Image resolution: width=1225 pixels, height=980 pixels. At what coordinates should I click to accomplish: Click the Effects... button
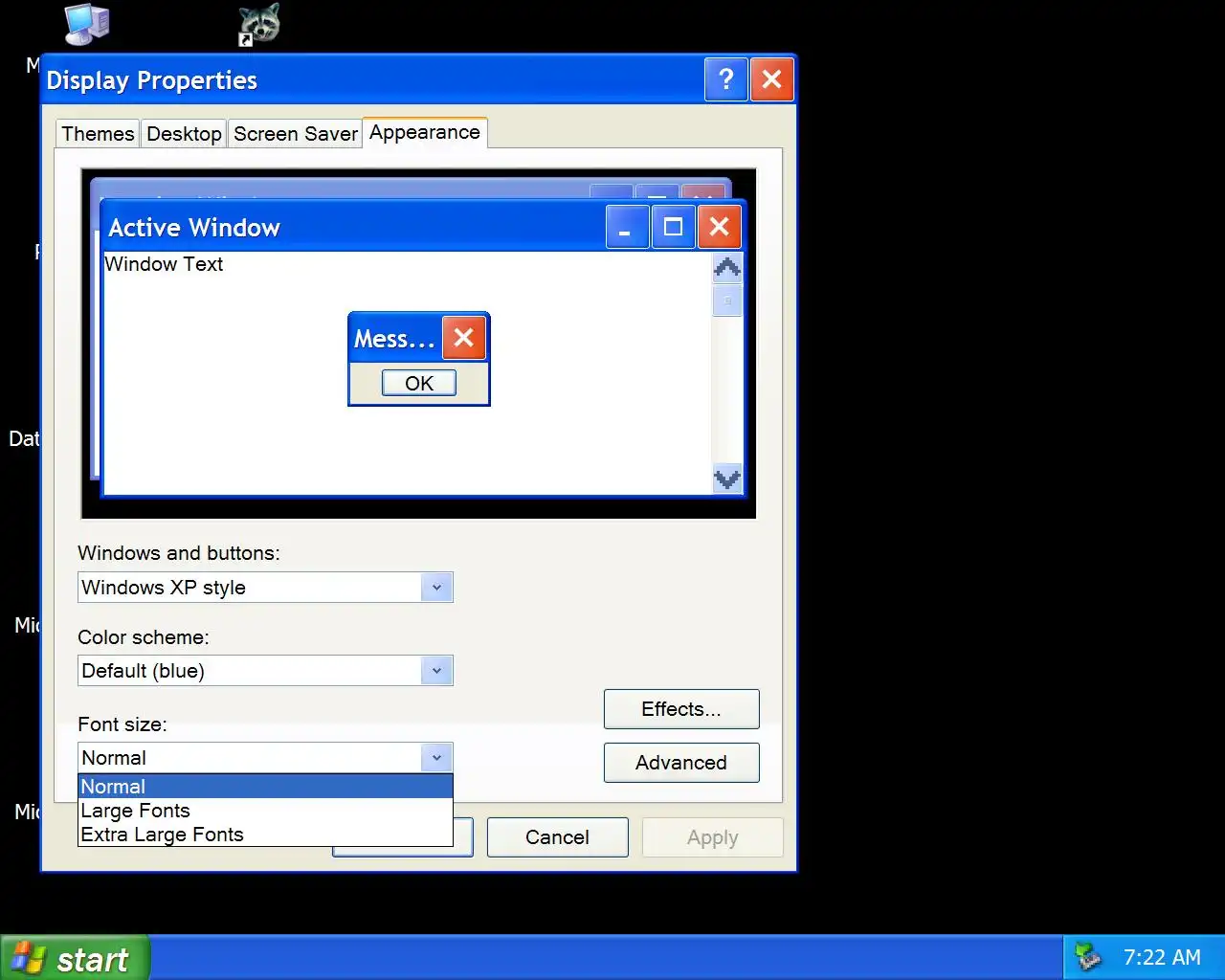(x=681, y=709)
